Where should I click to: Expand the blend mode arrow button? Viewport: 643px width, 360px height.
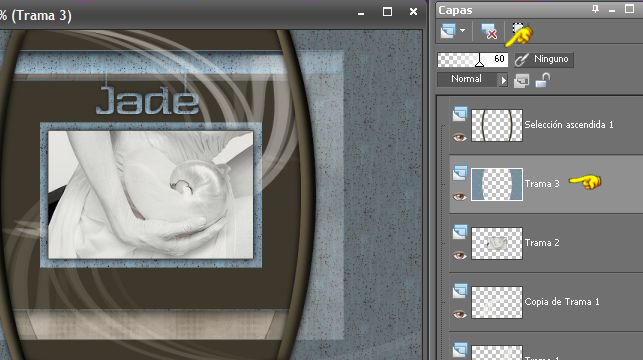[502, 80]
